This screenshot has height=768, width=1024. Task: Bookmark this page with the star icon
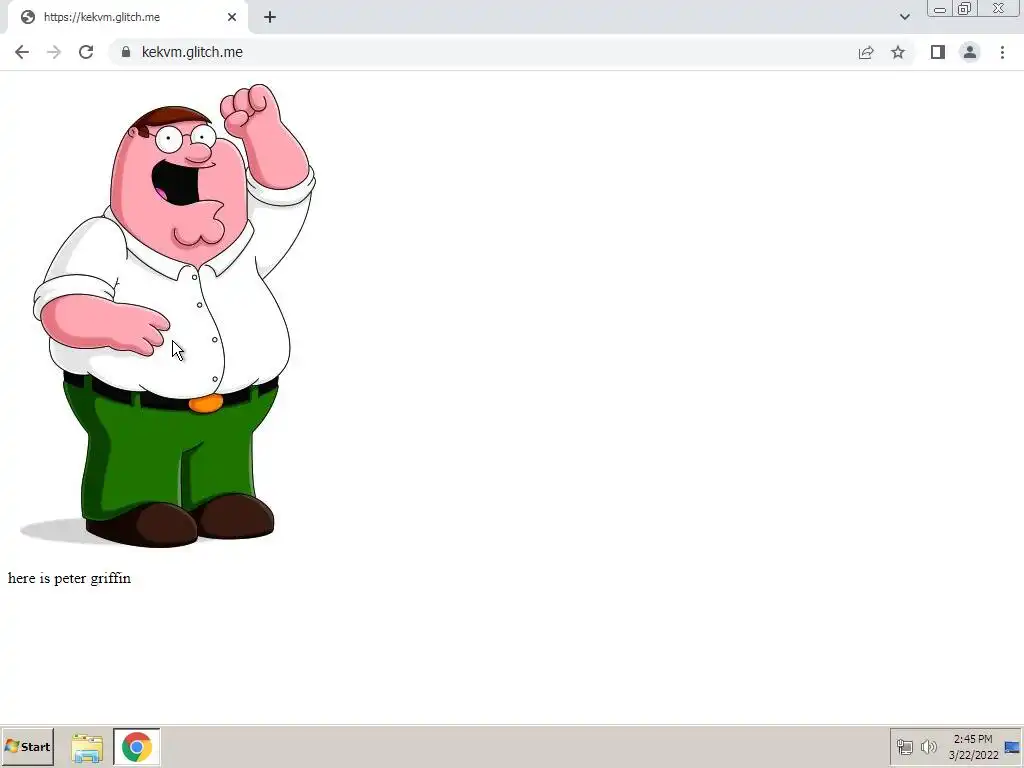click(898, 52)
